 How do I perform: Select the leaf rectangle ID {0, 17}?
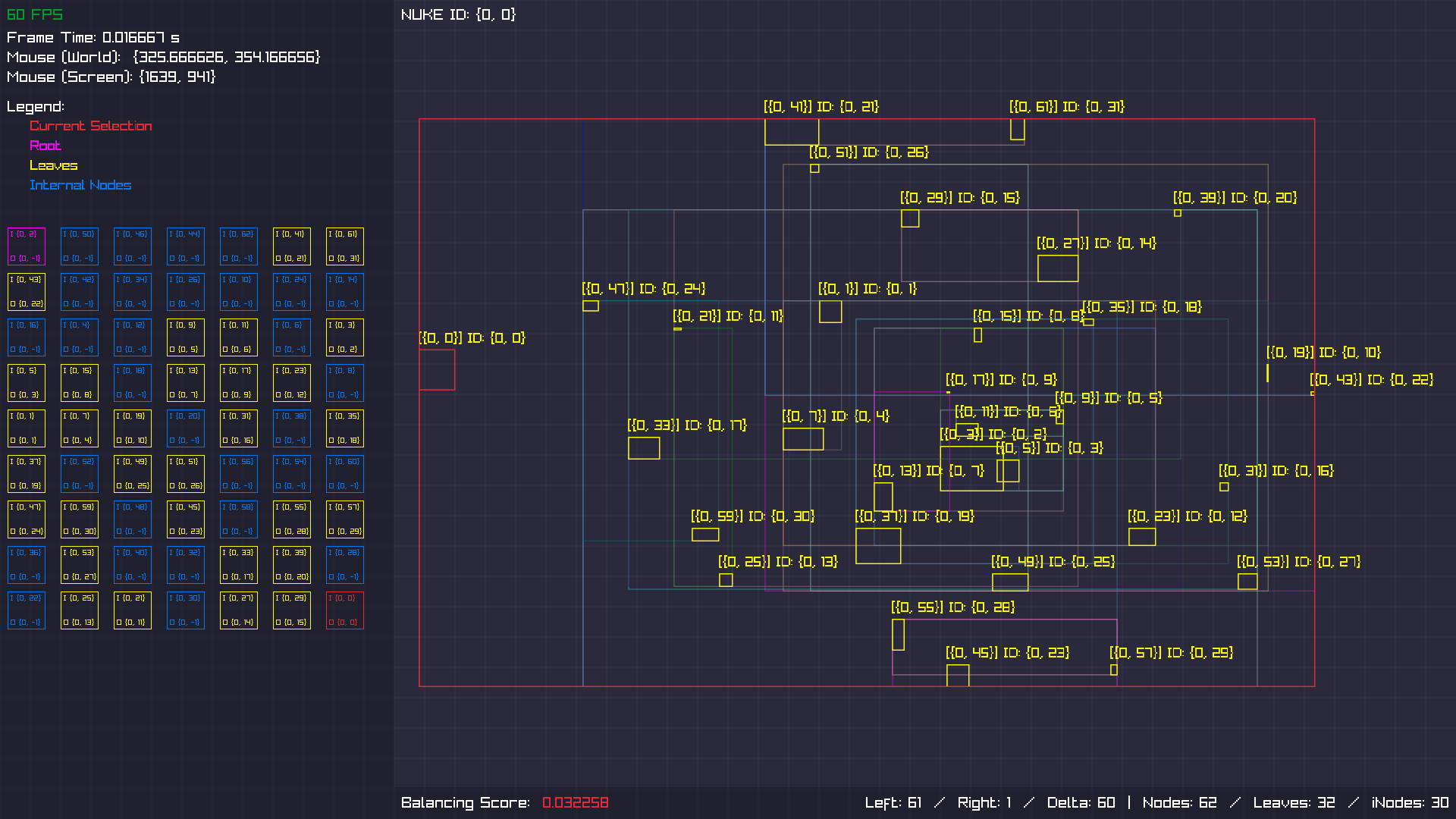point(644,448)
